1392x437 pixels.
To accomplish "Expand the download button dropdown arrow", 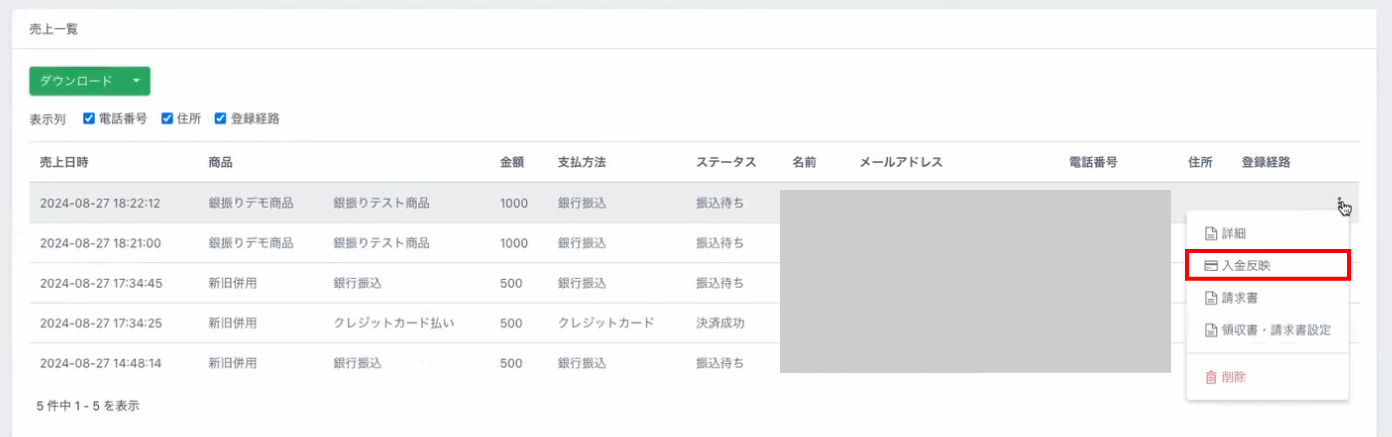I will coord(137,81).
